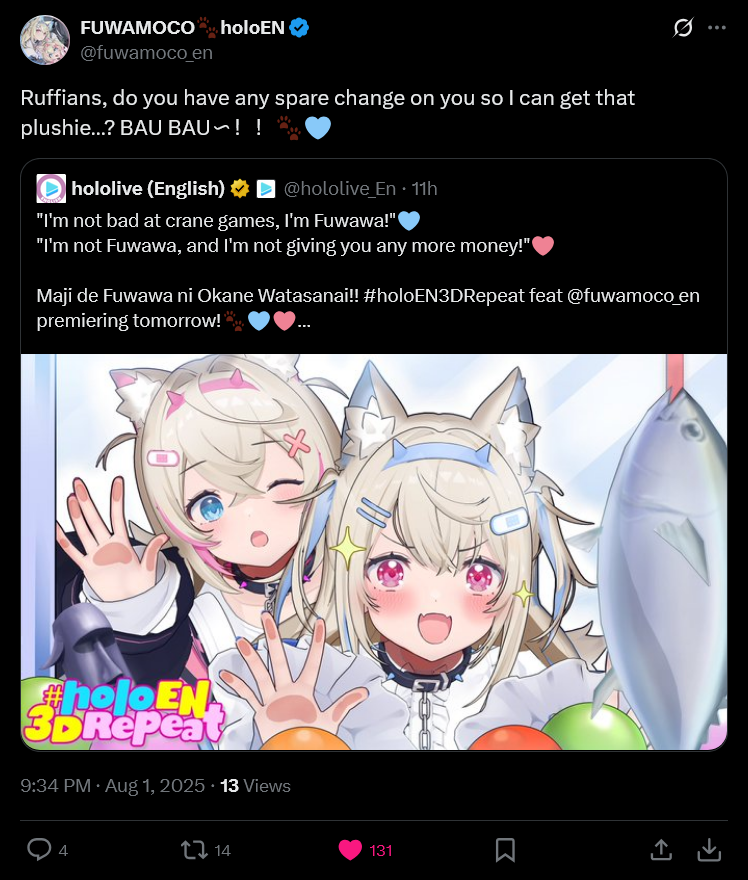This screenshot has height=880, width=748.
Task: Open hololive (English) account avatar
Action: [51, 189]
